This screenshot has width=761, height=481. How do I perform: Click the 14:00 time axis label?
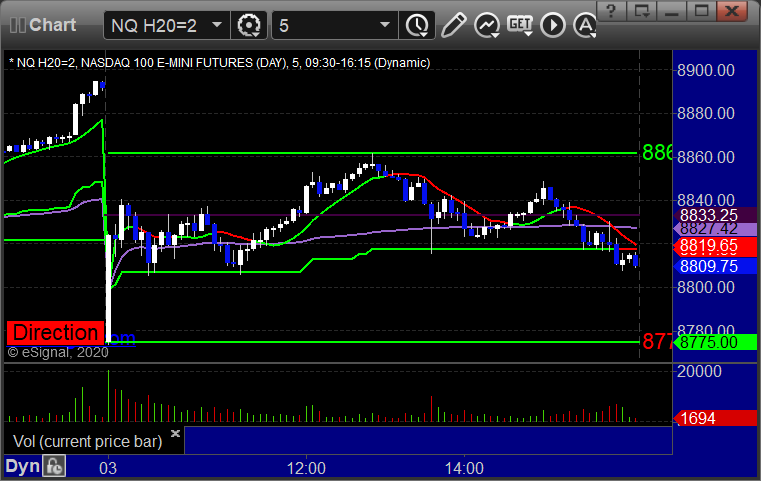click(464, 468)
